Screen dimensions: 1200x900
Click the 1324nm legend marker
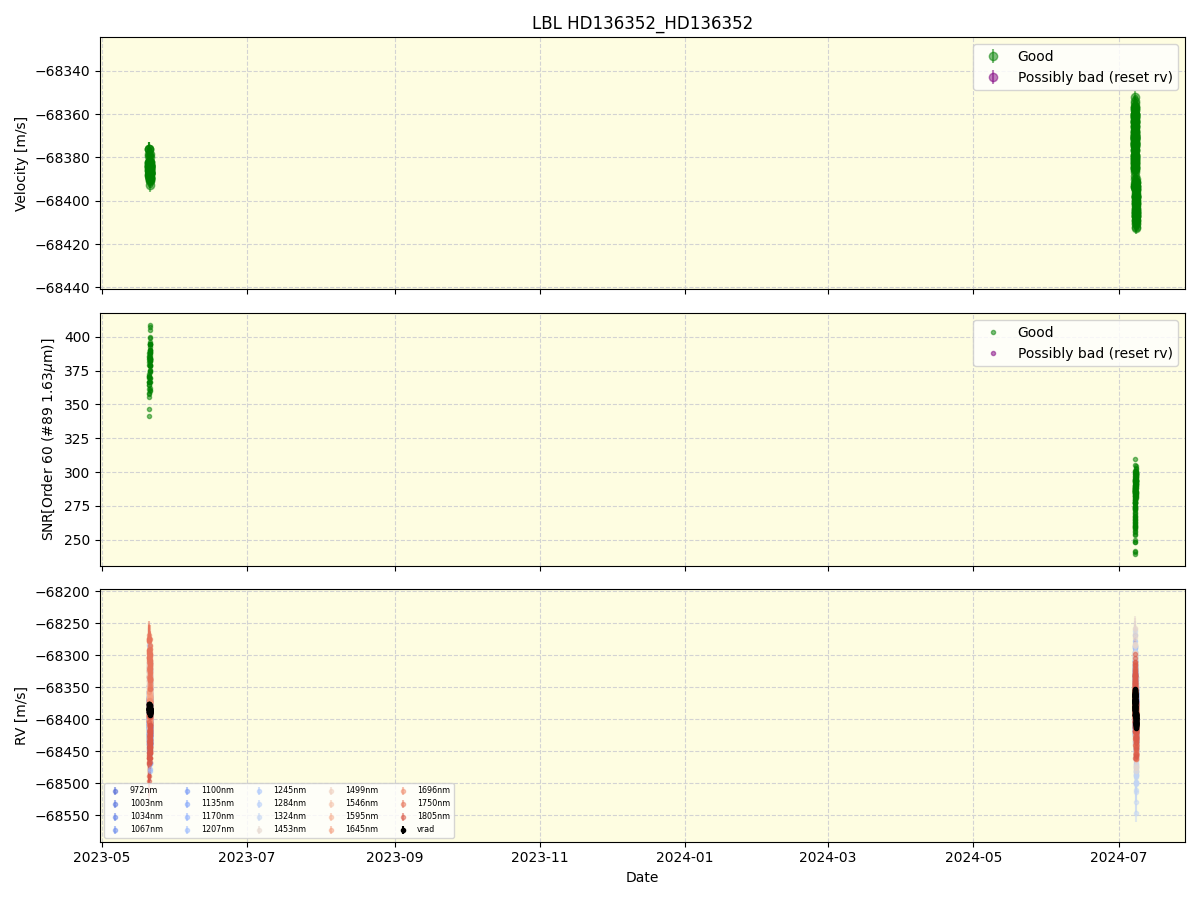click(259, 817)
